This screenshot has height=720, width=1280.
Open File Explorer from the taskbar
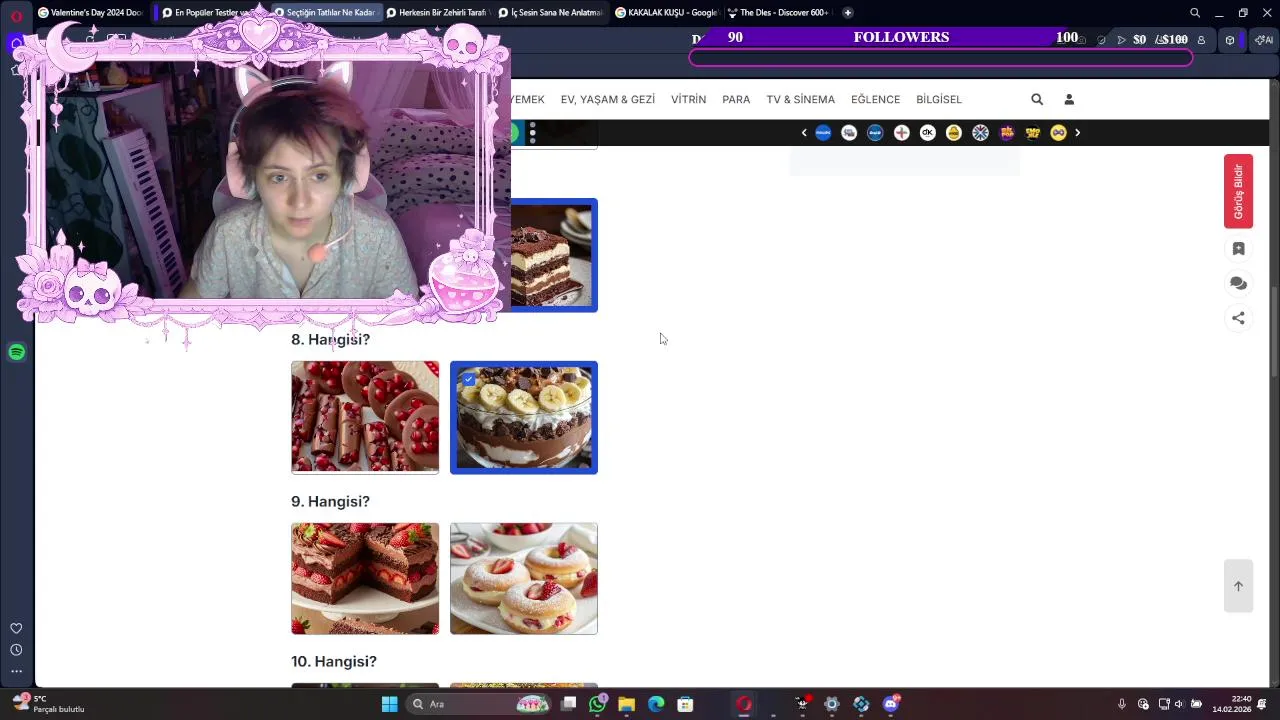pos(627,704)
